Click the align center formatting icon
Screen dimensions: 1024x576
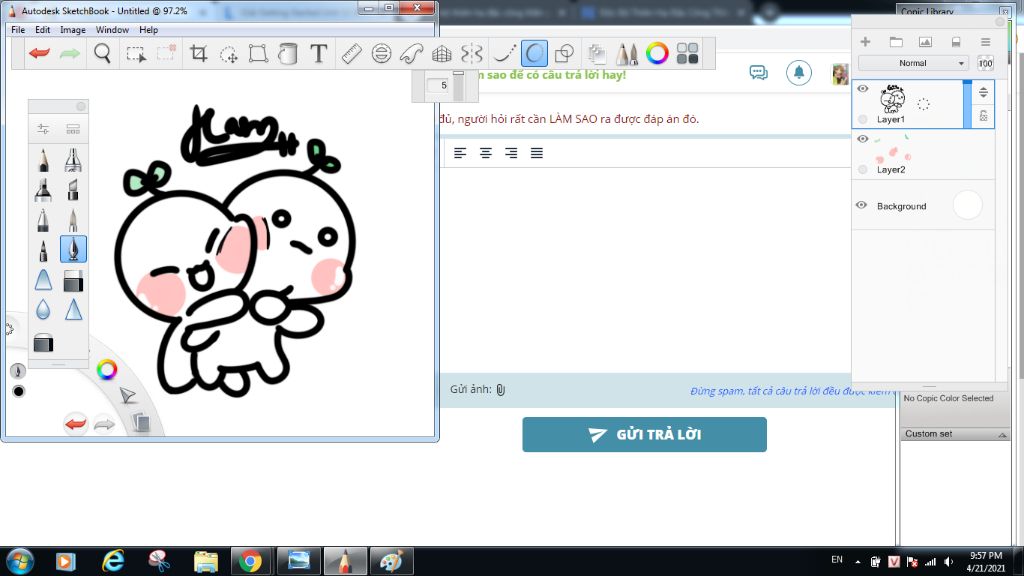tap(485, 153)
